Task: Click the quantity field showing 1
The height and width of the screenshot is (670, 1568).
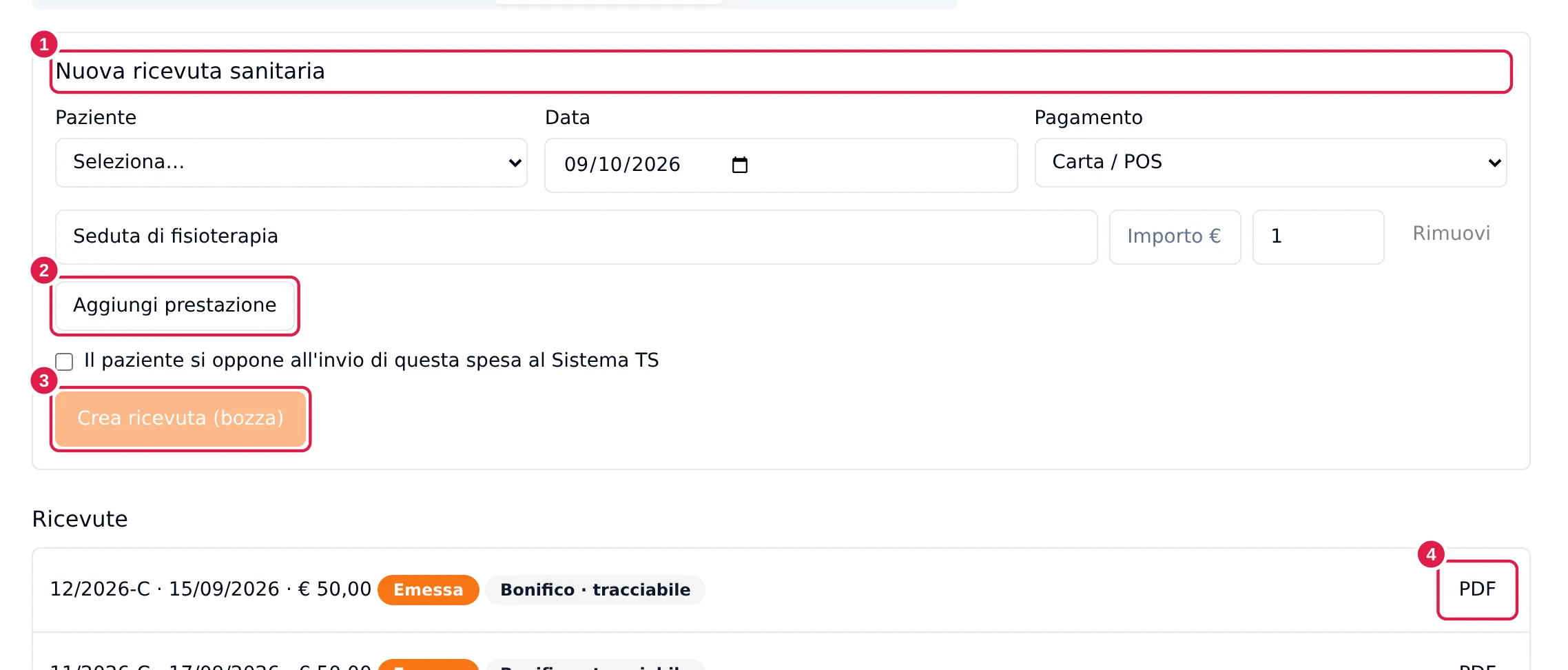Action: click(x=1318, y=237)
